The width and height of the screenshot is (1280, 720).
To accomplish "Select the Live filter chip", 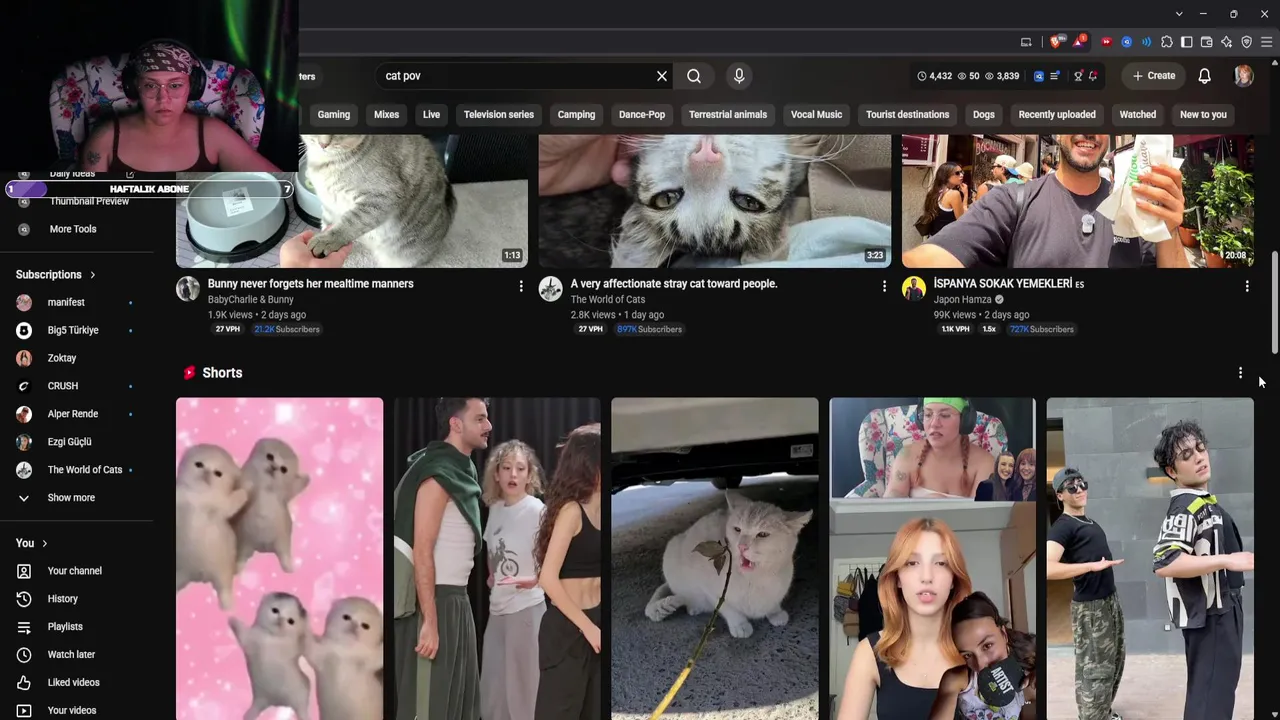I will (x=431, y=115).
